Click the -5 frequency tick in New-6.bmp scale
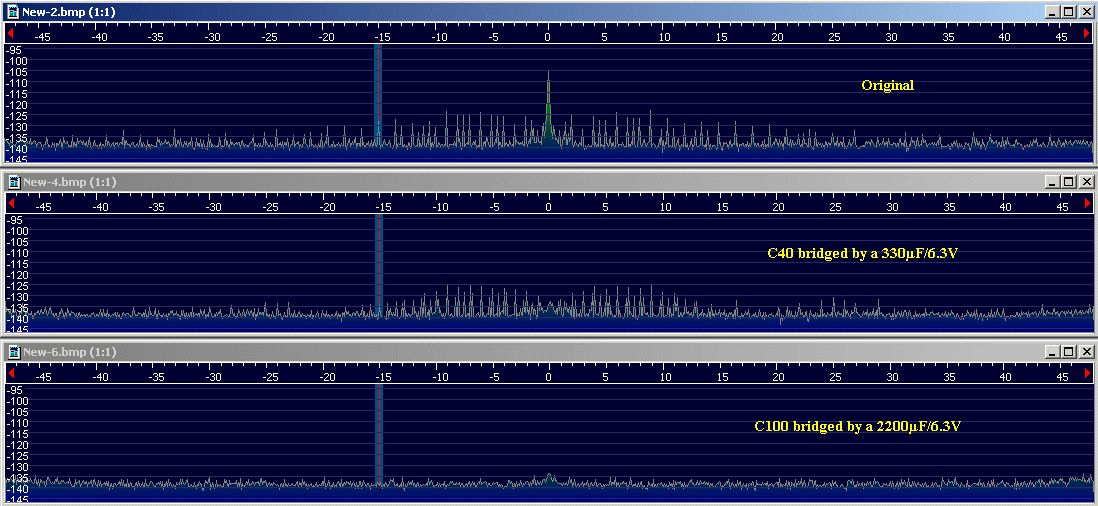 tap(494, 377)
